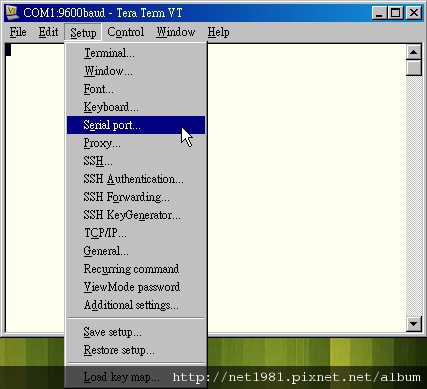The width and height of the screenshot is (427, 389).
Task: Open the Control menu
Action: point(126,32)
